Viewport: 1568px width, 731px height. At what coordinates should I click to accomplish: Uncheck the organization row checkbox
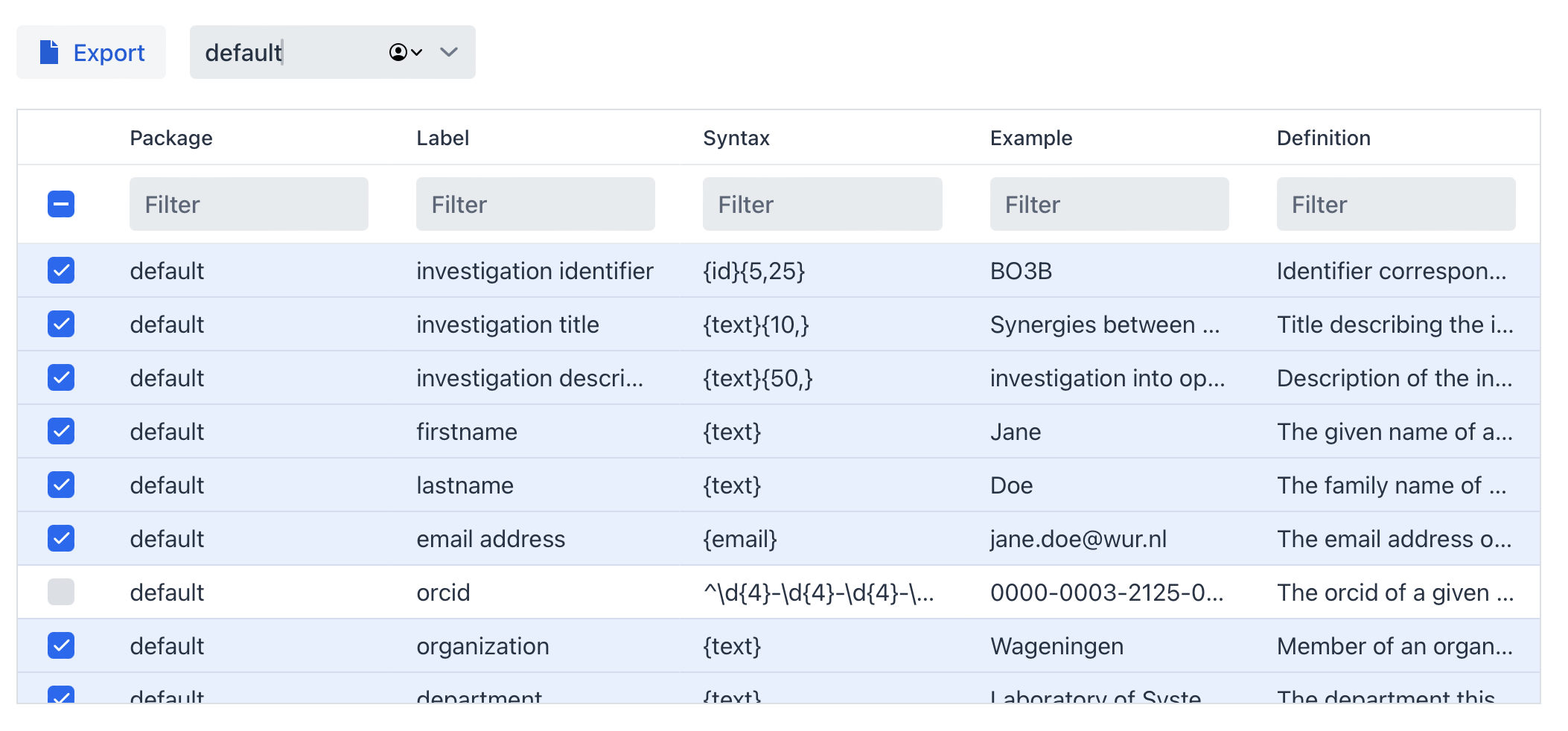click(61, 645)
